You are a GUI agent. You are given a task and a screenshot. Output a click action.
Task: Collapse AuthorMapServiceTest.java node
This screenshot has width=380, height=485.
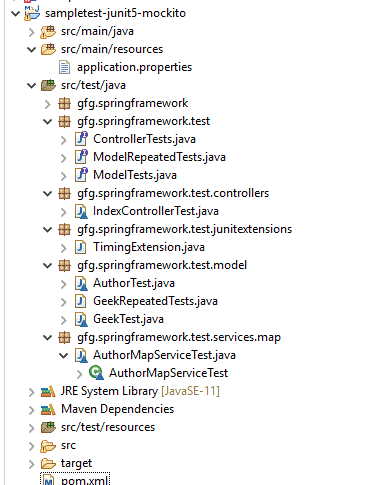(x=63, y=356)
